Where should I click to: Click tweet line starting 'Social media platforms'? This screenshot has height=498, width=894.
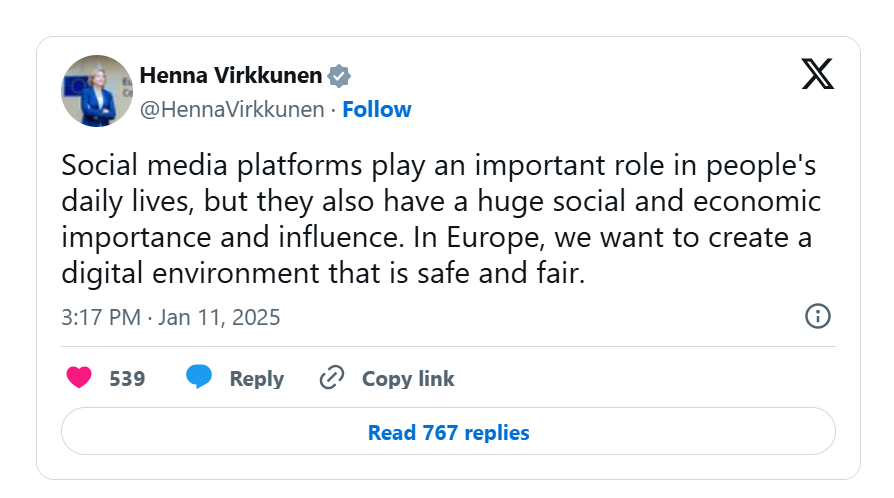439,166
